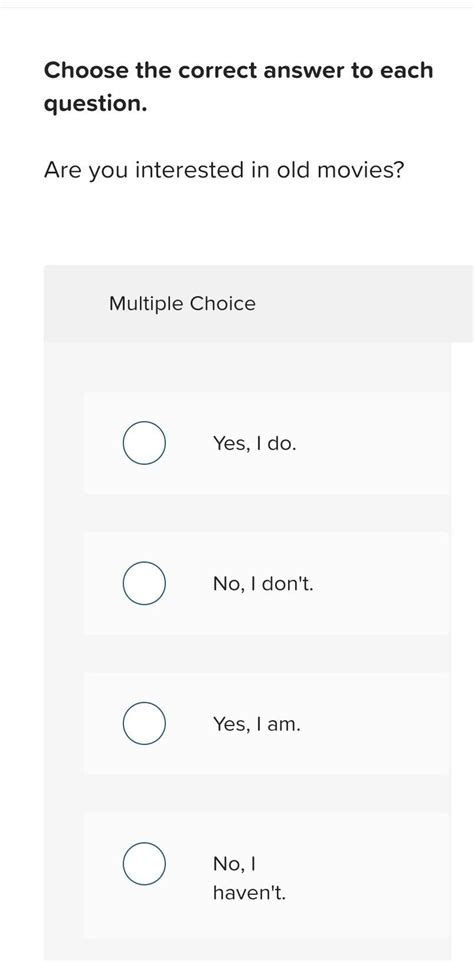This screenshot has width=474, height=962.
Task: Tap the "No, I haven't." answer text
Action: [x=249, y=878]
